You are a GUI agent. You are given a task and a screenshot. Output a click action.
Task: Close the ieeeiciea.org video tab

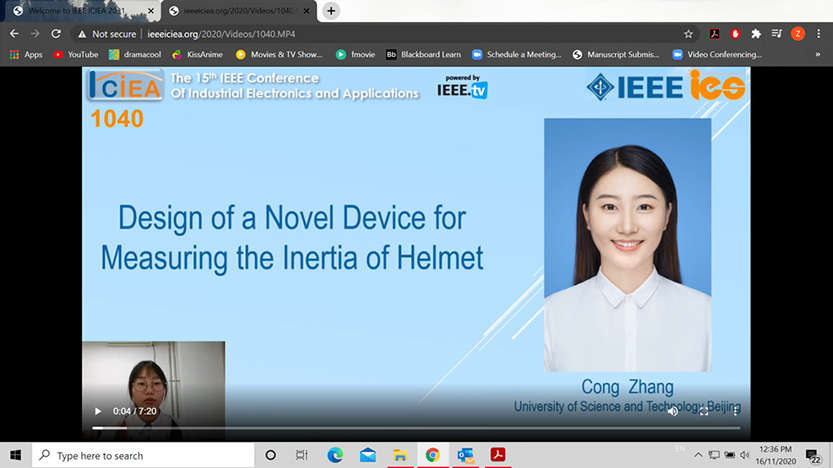[307, 11]
